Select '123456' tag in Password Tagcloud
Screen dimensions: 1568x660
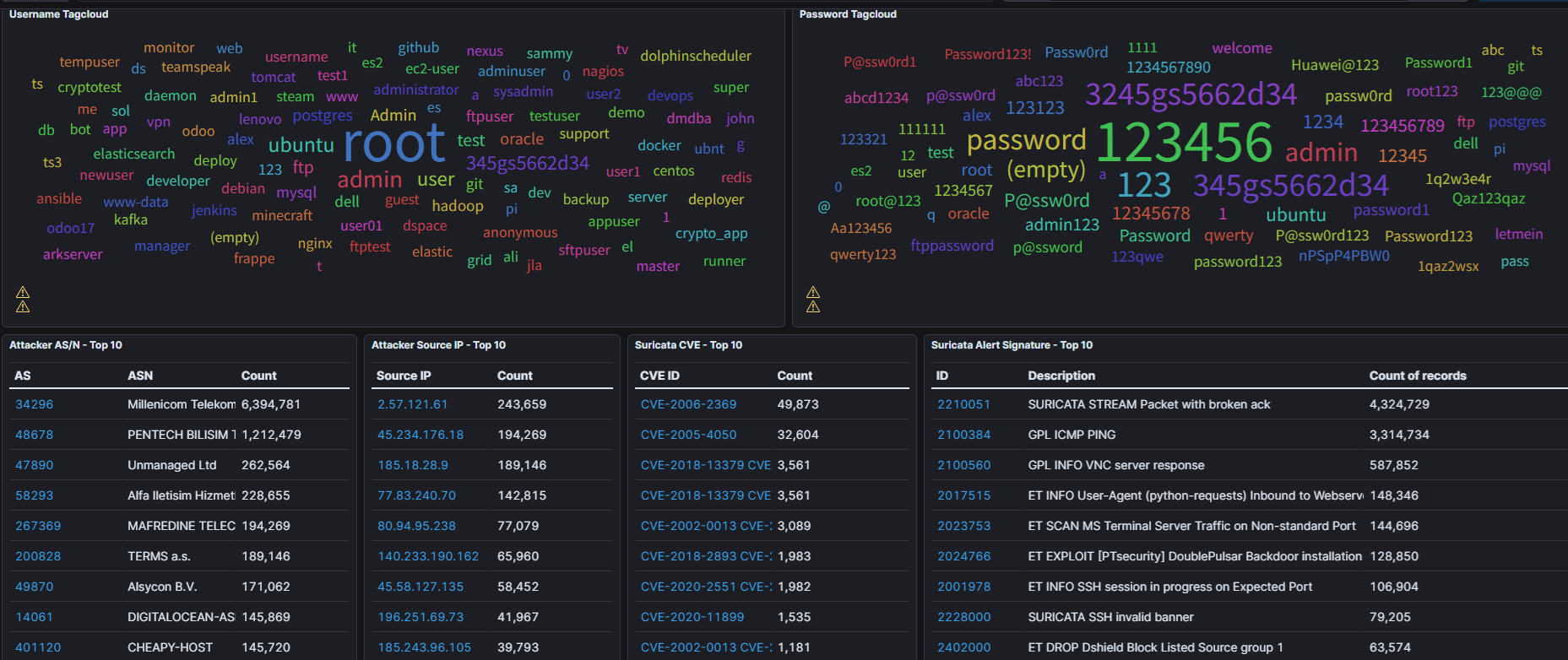pos(1184,142)
